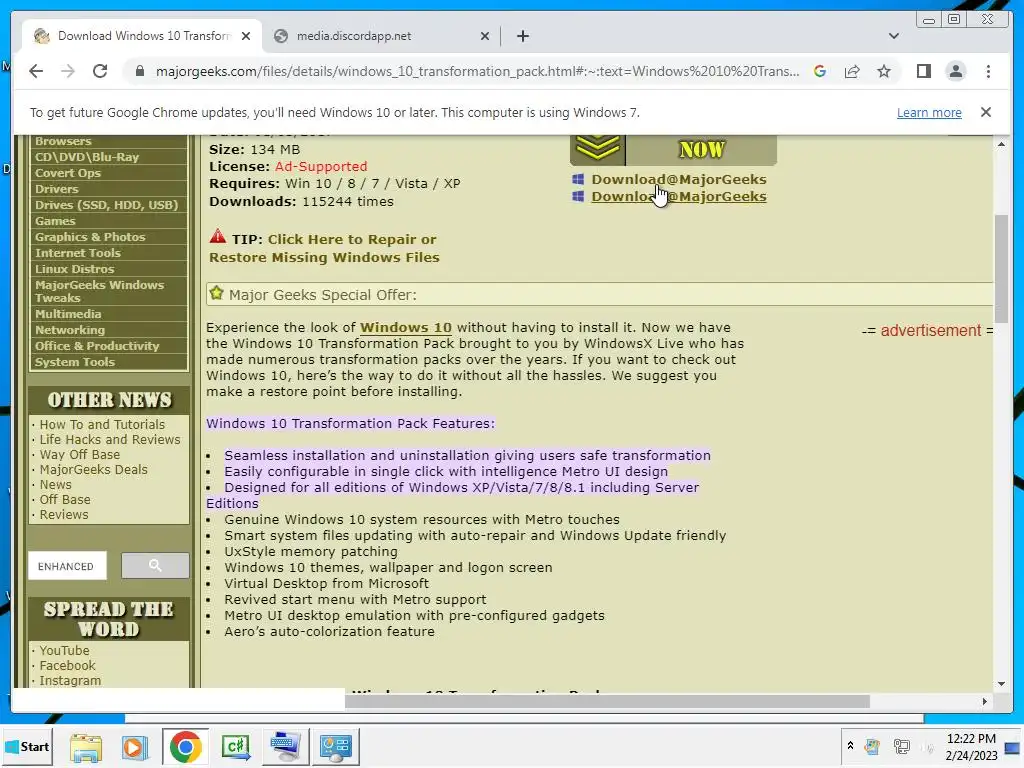Click the first Download@MajorGeeks link

pos(679,179)
